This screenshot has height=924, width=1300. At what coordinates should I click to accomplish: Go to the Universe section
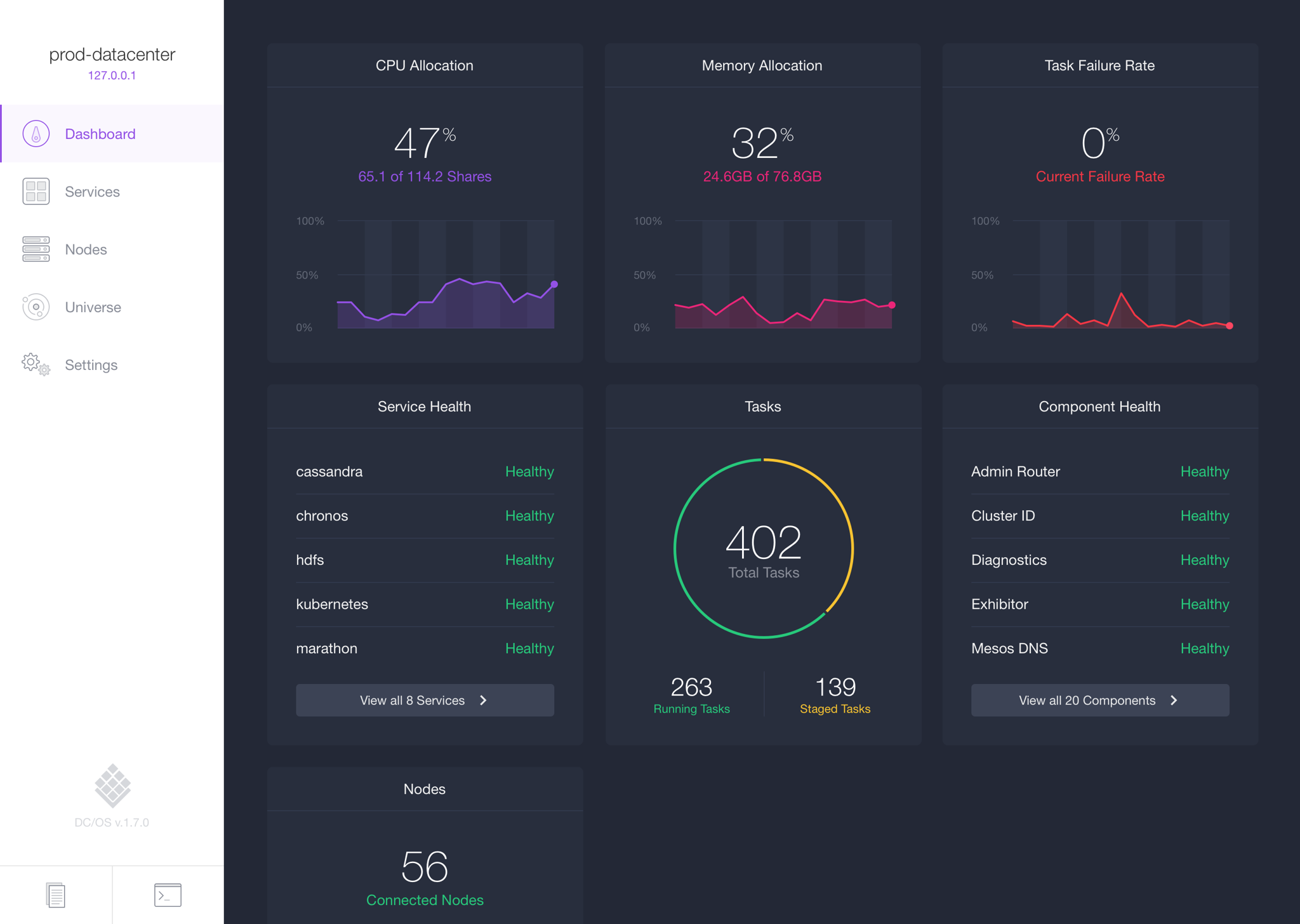[93, 307]
